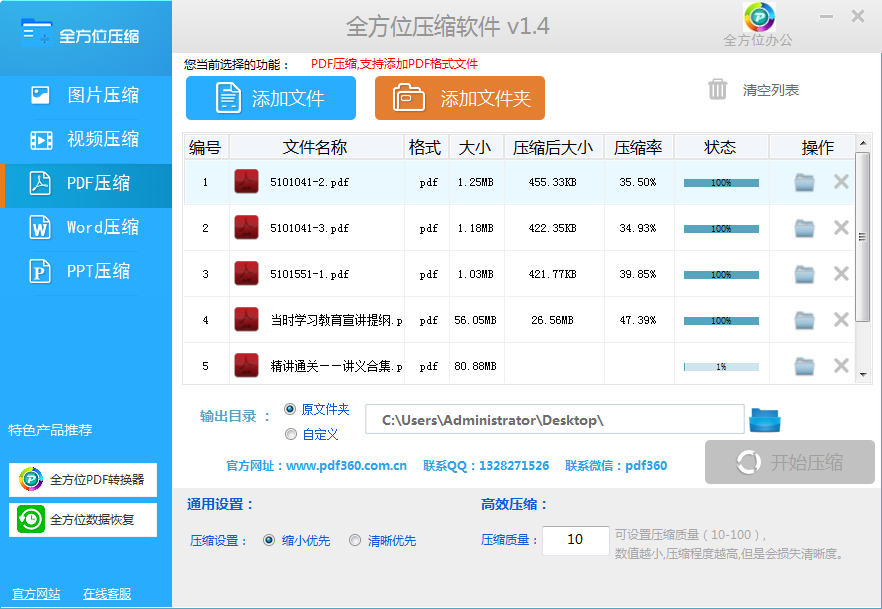Select 自定义 output radio button
The width and height of the screenshot is (882, 609).
coord(291,434)
